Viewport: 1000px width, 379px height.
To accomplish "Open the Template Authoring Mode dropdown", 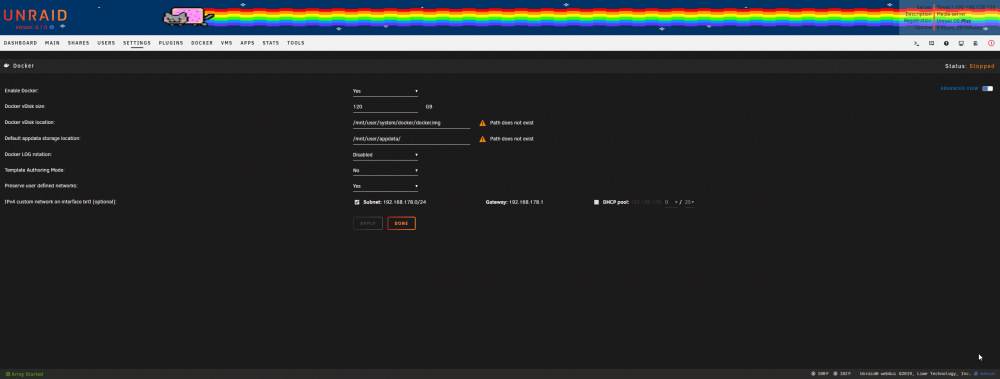I will (x=385, y=170).
